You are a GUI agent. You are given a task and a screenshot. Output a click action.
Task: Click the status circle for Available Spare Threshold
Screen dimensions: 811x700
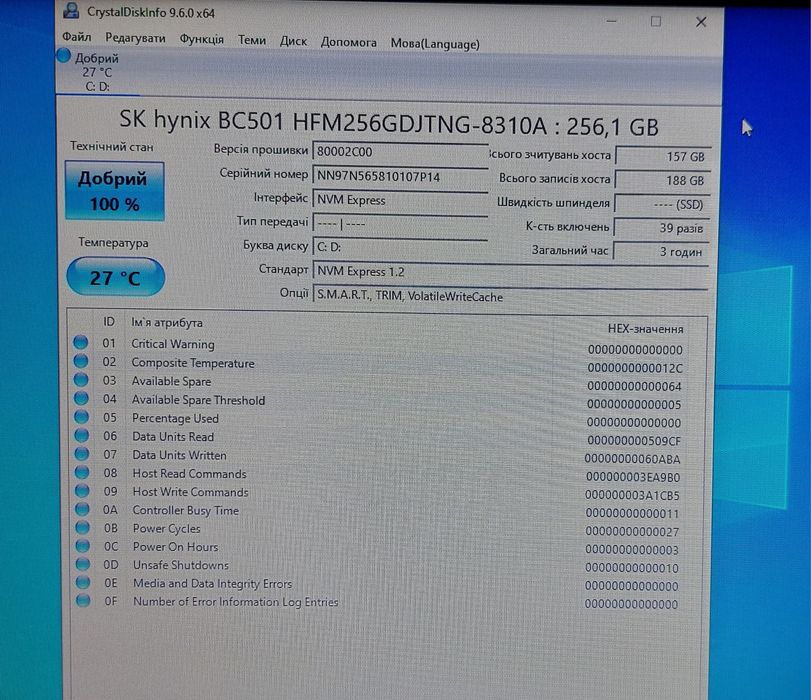(81, 398)
